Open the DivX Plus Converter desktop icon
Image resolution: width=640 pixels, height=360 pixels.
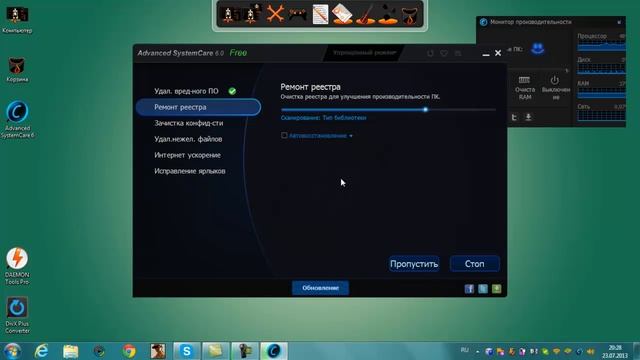[17, 315]
